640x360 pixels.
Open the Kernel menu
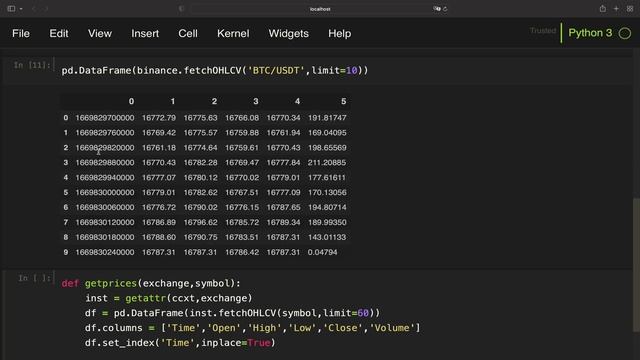click(233, 33)
